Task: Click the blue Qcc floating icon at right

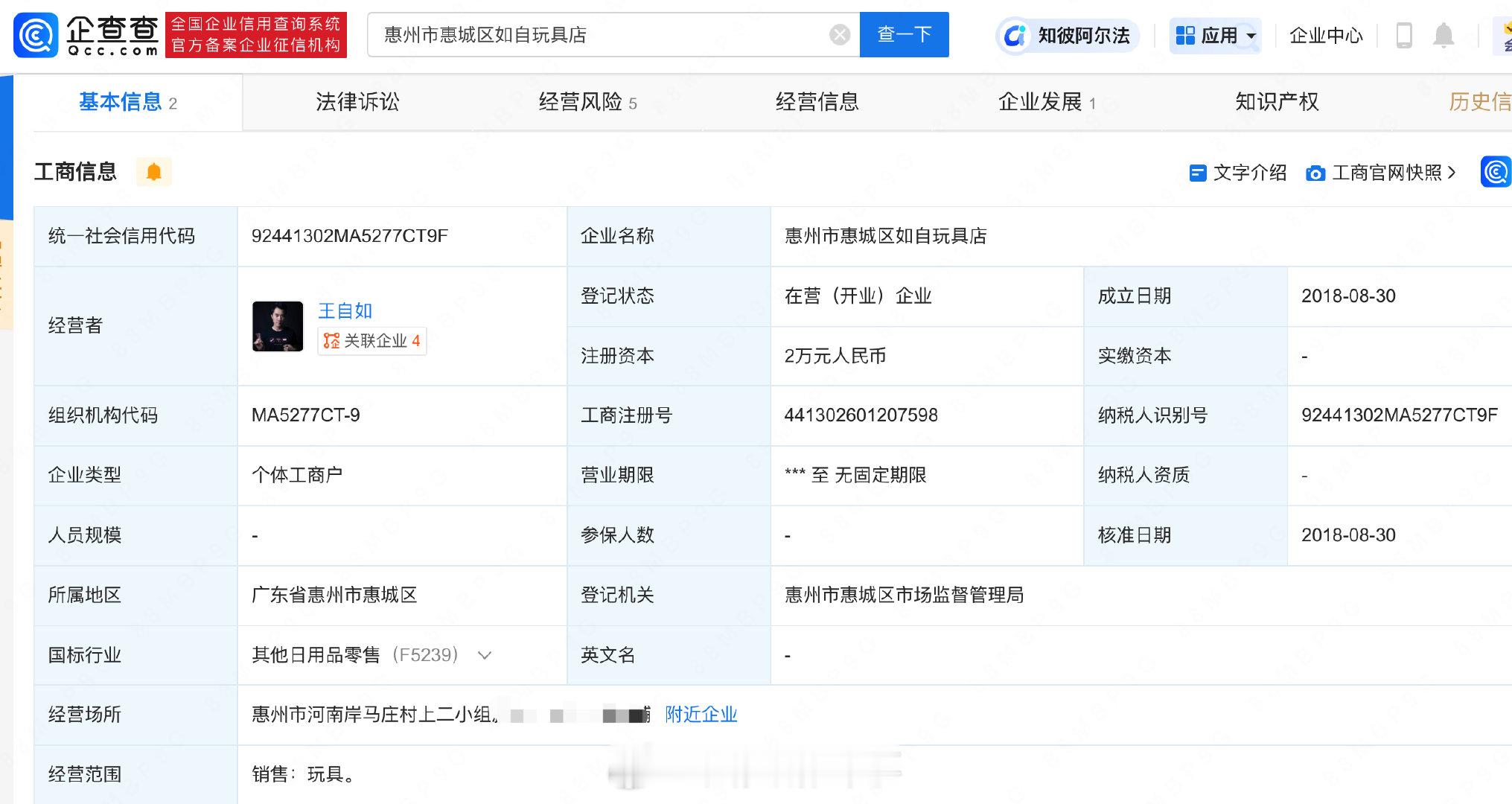Action: (1496, 172)
